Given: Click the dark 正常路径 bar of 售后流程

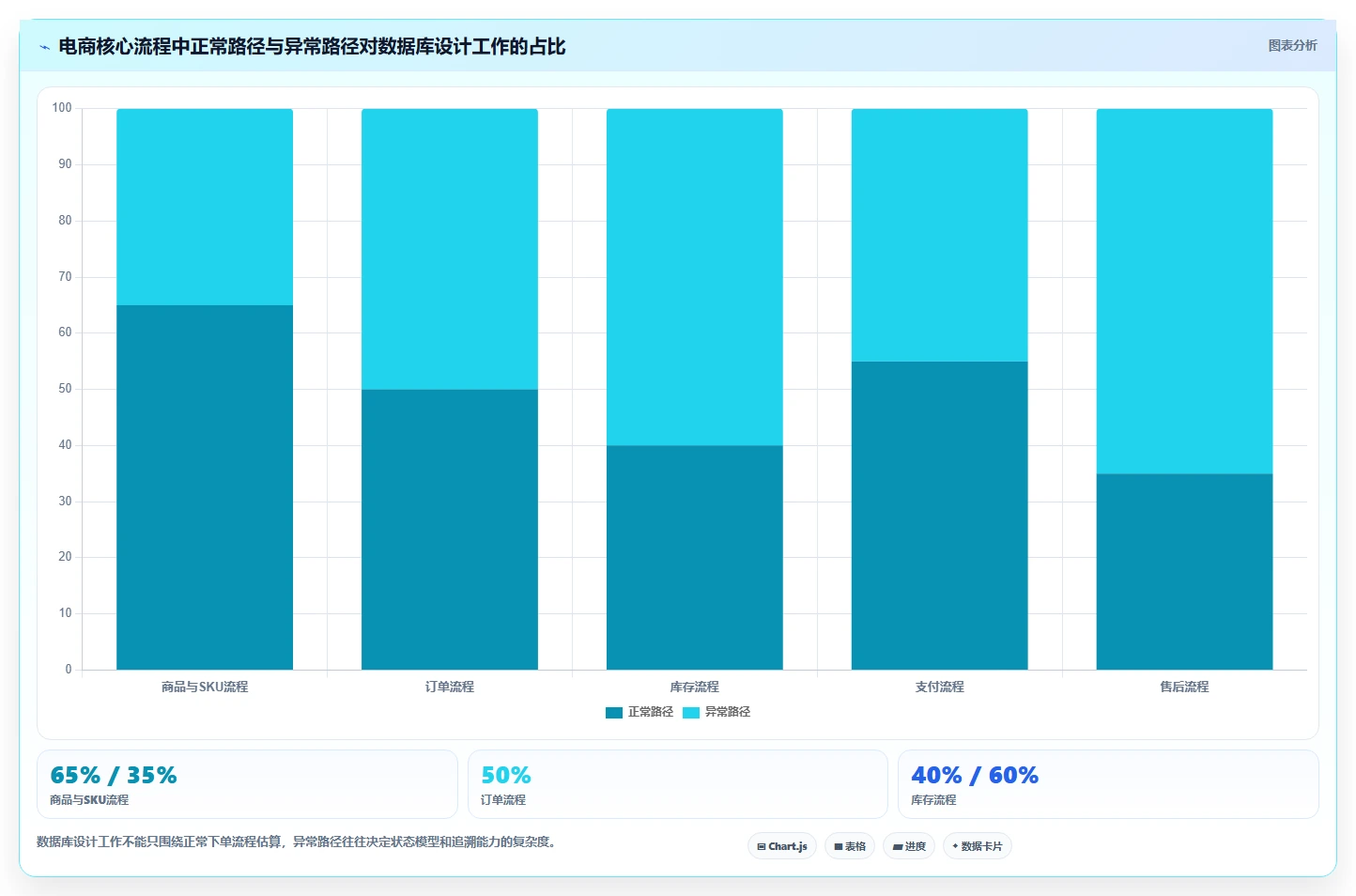Looking at the screenshot, I should [x=1185, y=572].
